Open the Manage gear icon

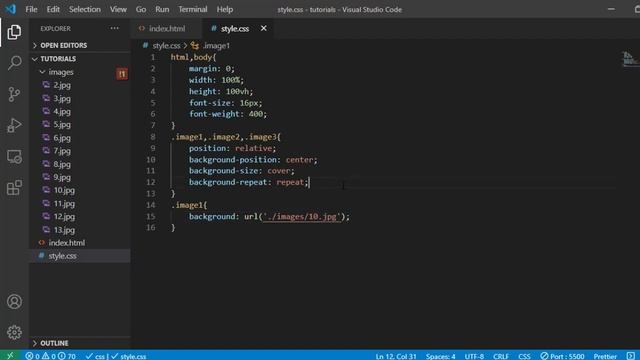coord(14,332)
